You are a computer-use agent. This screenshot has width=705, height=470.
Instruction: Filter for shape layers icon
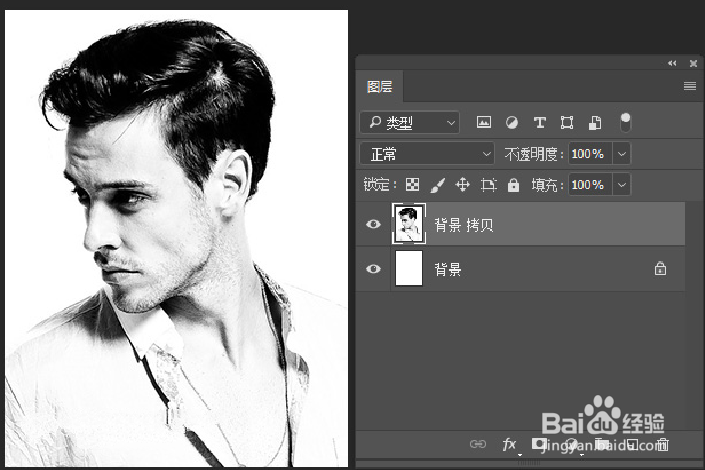(567, 122)
